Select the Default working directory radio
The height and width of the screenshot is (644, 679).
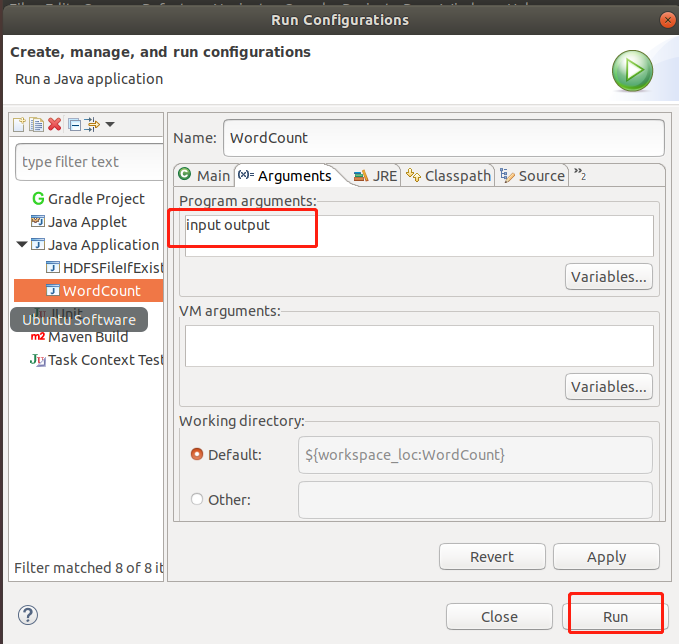[x=197, y=454]
